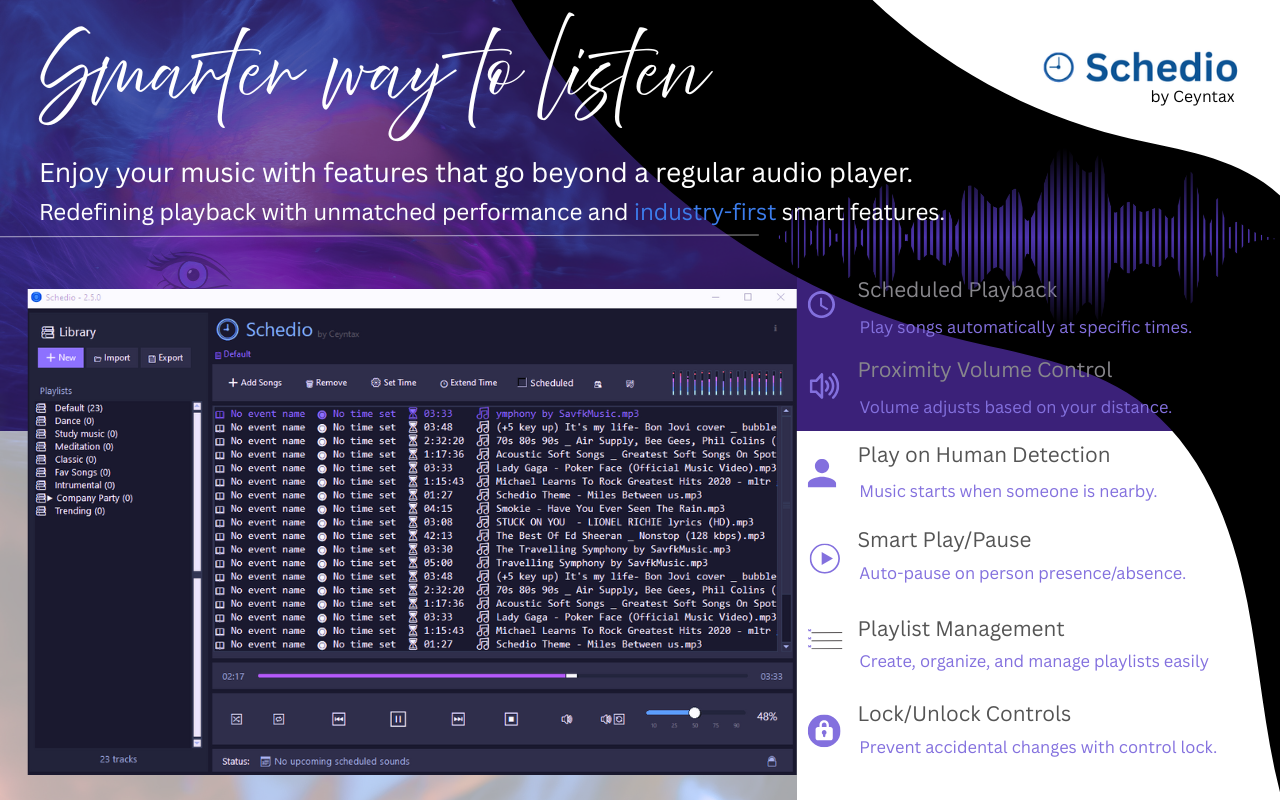Toggle shuffle playback mode
The image size is (1280, 800).
pyautogui.click(x=237, y=719)
